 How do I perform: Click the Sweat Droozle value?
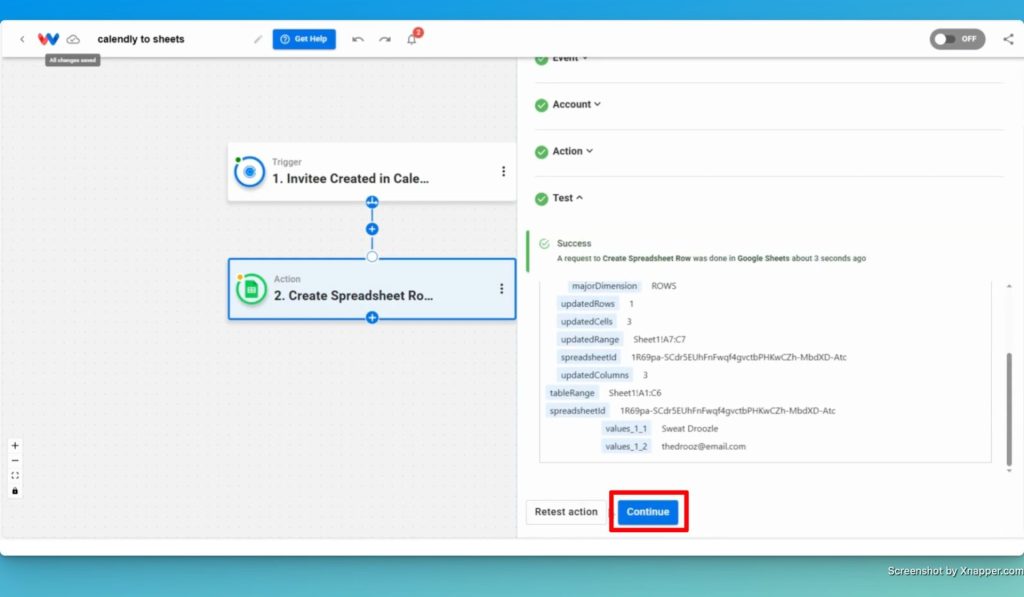point(690,428)
